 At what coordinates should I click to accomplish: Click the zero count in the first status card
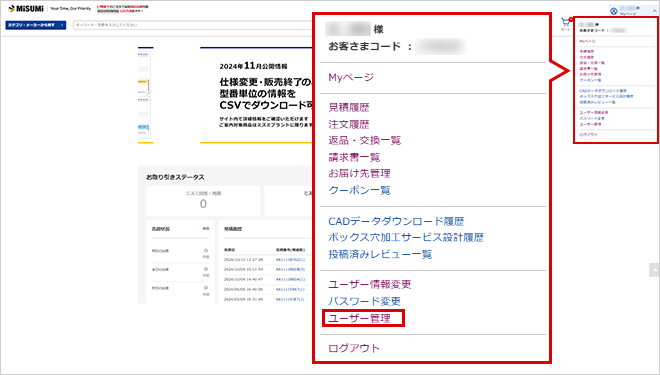pyautogui.click(x=203, y=204)
